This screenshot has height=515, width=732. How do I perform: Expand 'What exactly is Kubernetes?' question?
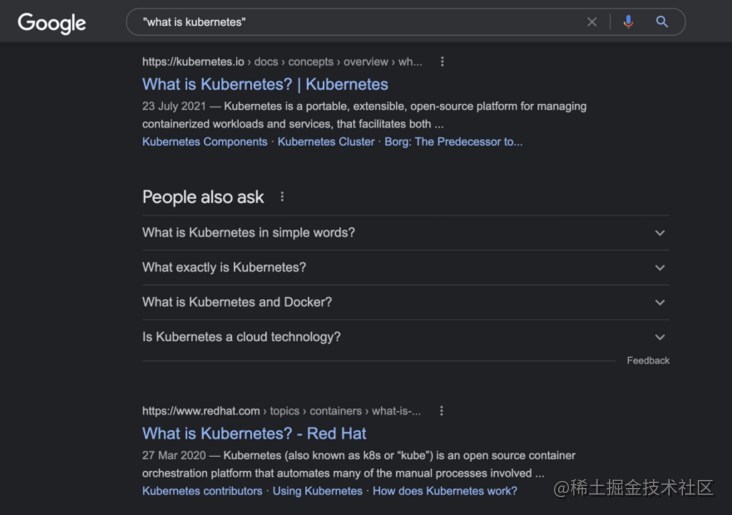tap(406, 268)
